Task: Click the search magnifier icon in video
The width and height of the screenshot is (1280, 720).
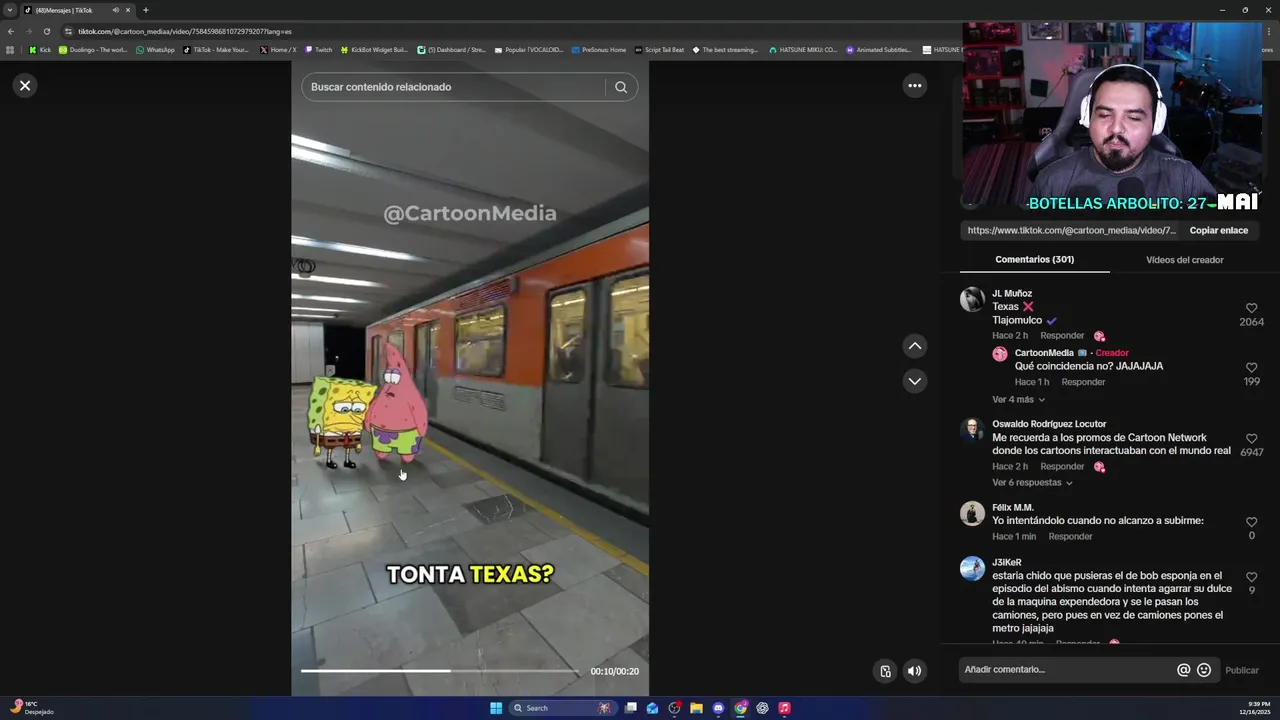Action: click(x=621, y=87)
